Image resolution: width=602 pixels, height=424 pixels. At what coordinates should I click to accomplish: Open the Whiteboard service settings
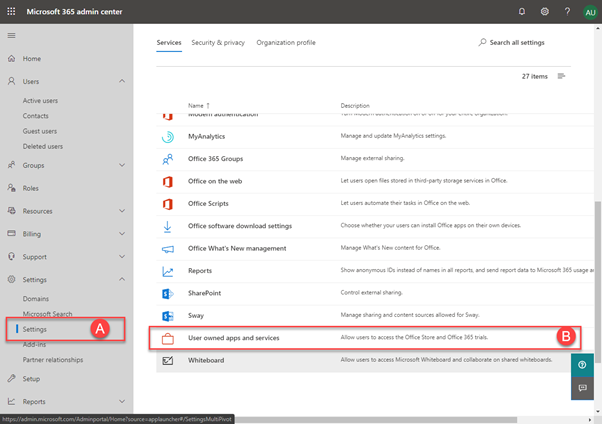(x=206, y=360)
